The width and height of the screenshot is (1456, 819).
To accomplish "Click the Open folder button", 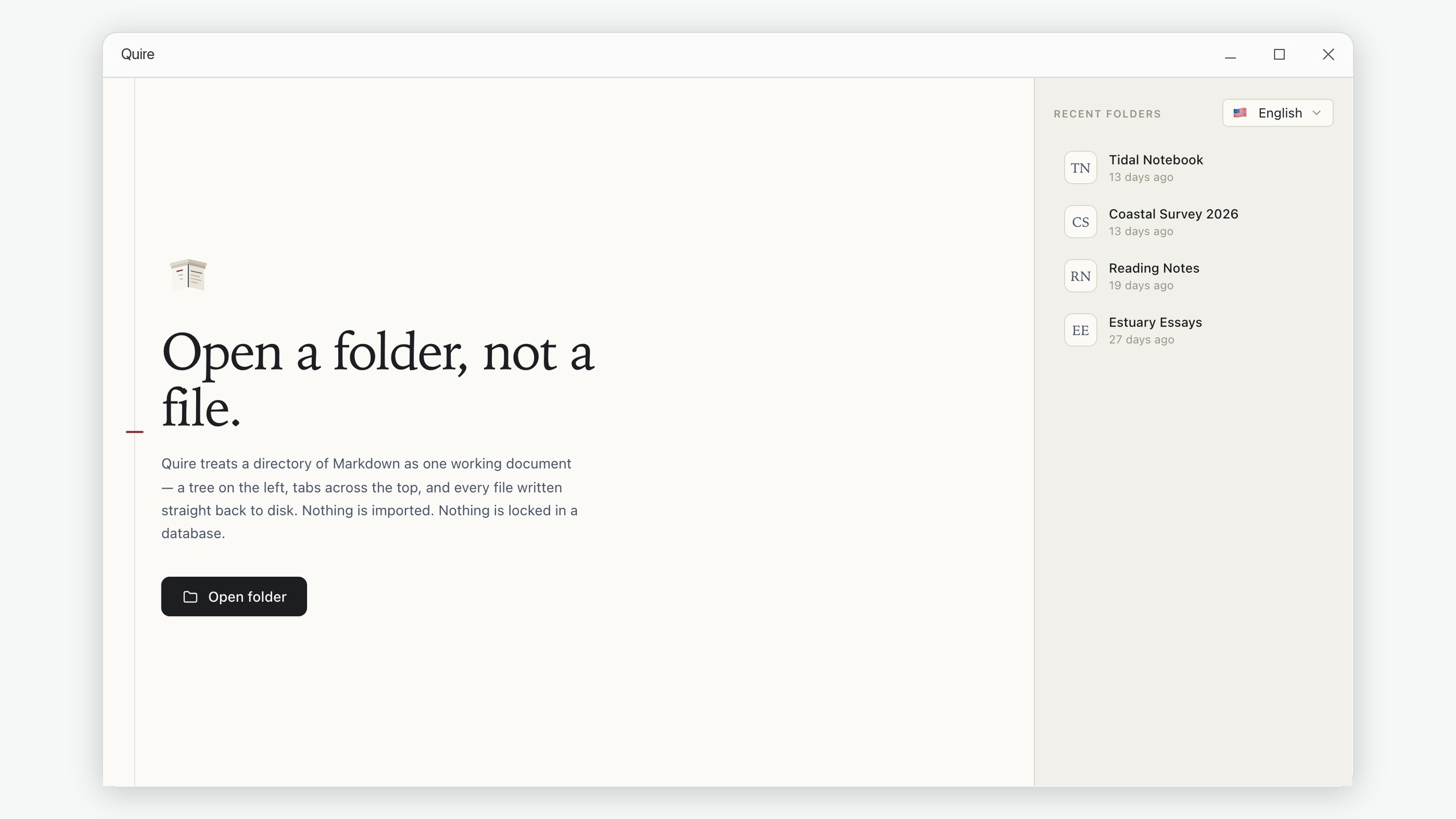I will point(234,596).
